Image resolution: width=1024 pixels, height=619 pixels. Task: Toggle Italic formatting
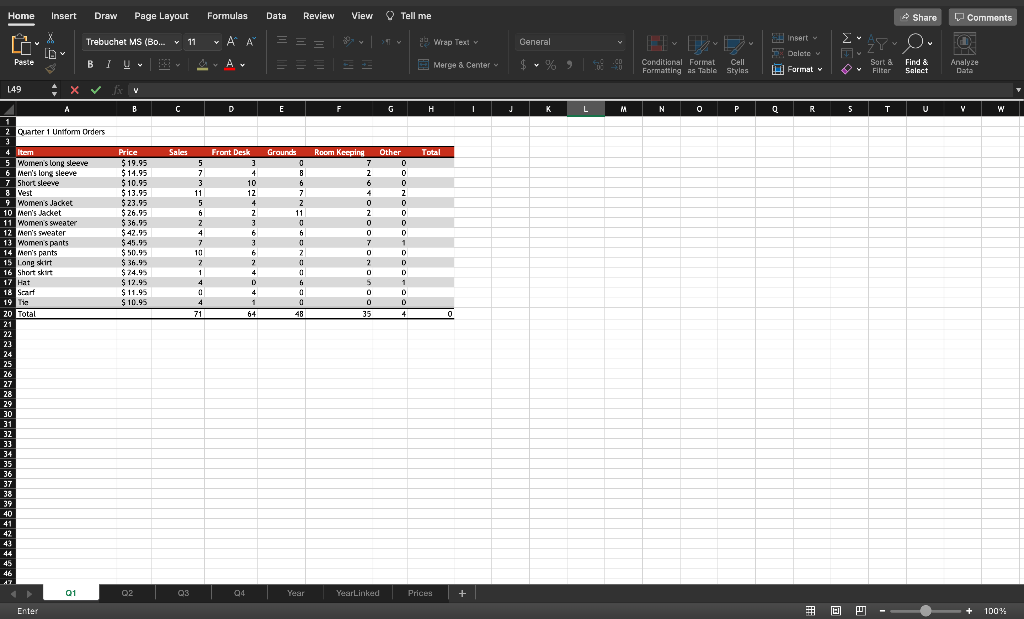108,65
